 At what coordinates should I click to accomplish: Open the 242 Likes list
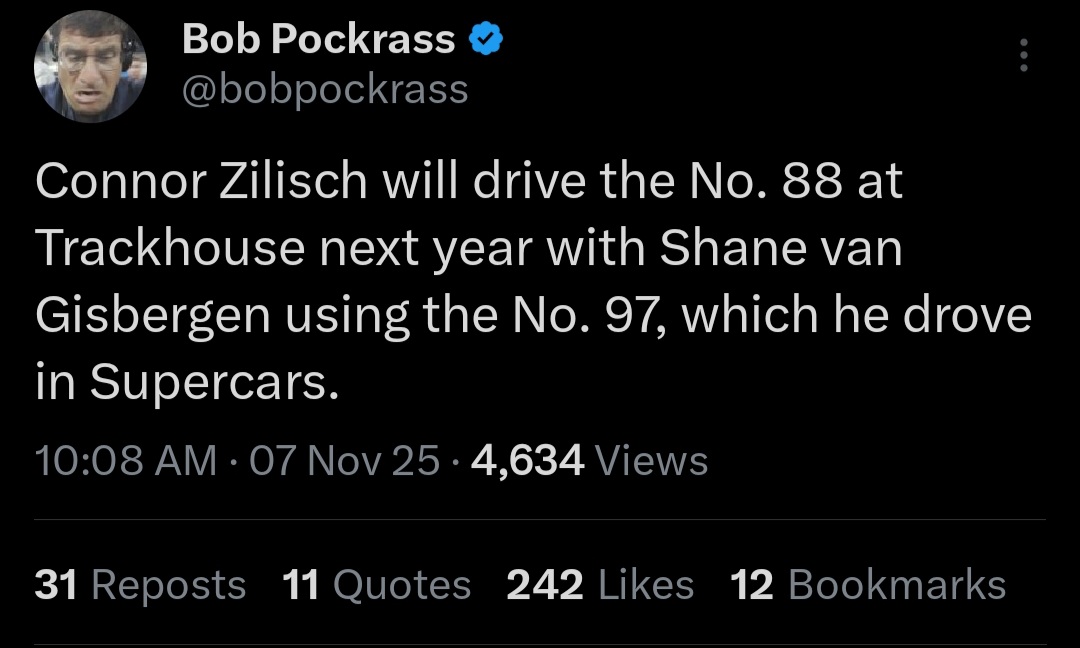point(600,585)
